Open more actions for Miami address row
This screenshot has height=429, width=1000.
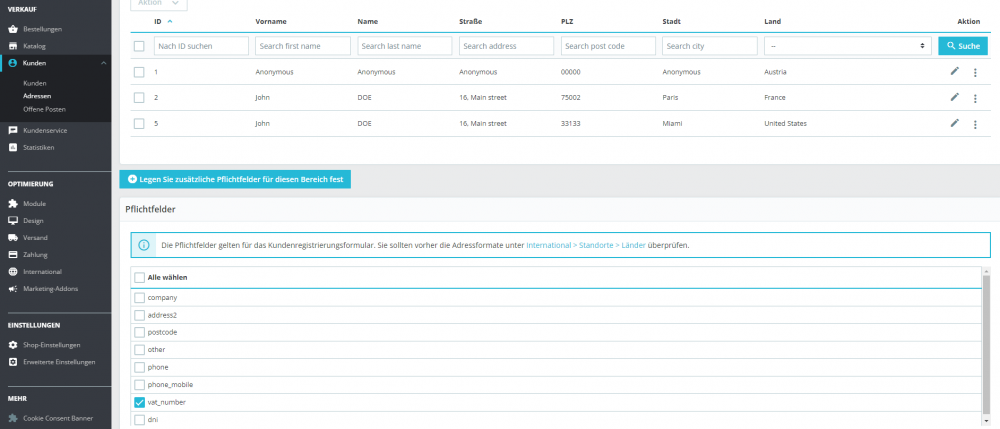pyautogui.click(x=975, y=124)
